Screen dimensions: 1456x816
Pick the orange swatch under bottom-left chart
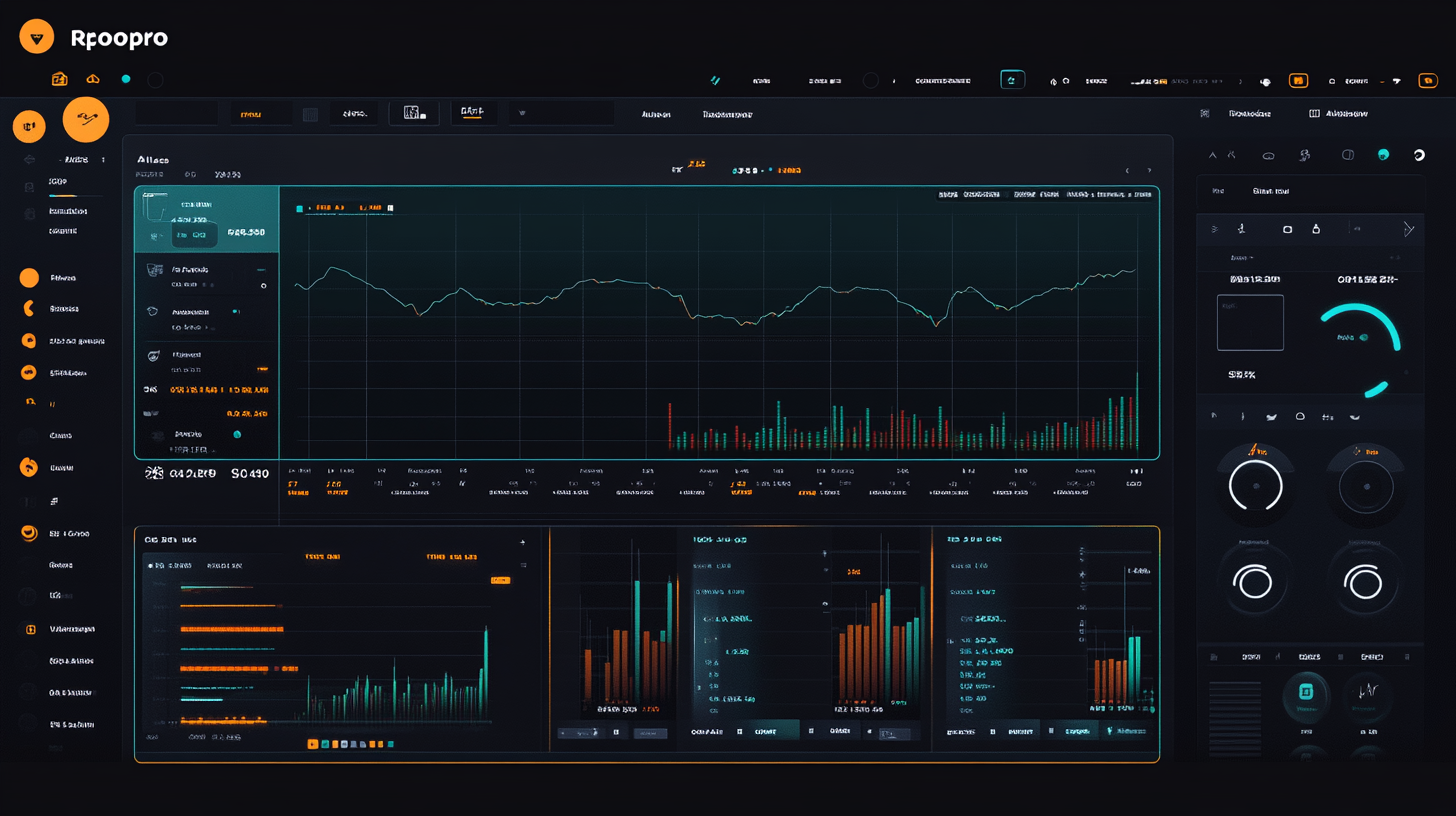coord(313,744)
